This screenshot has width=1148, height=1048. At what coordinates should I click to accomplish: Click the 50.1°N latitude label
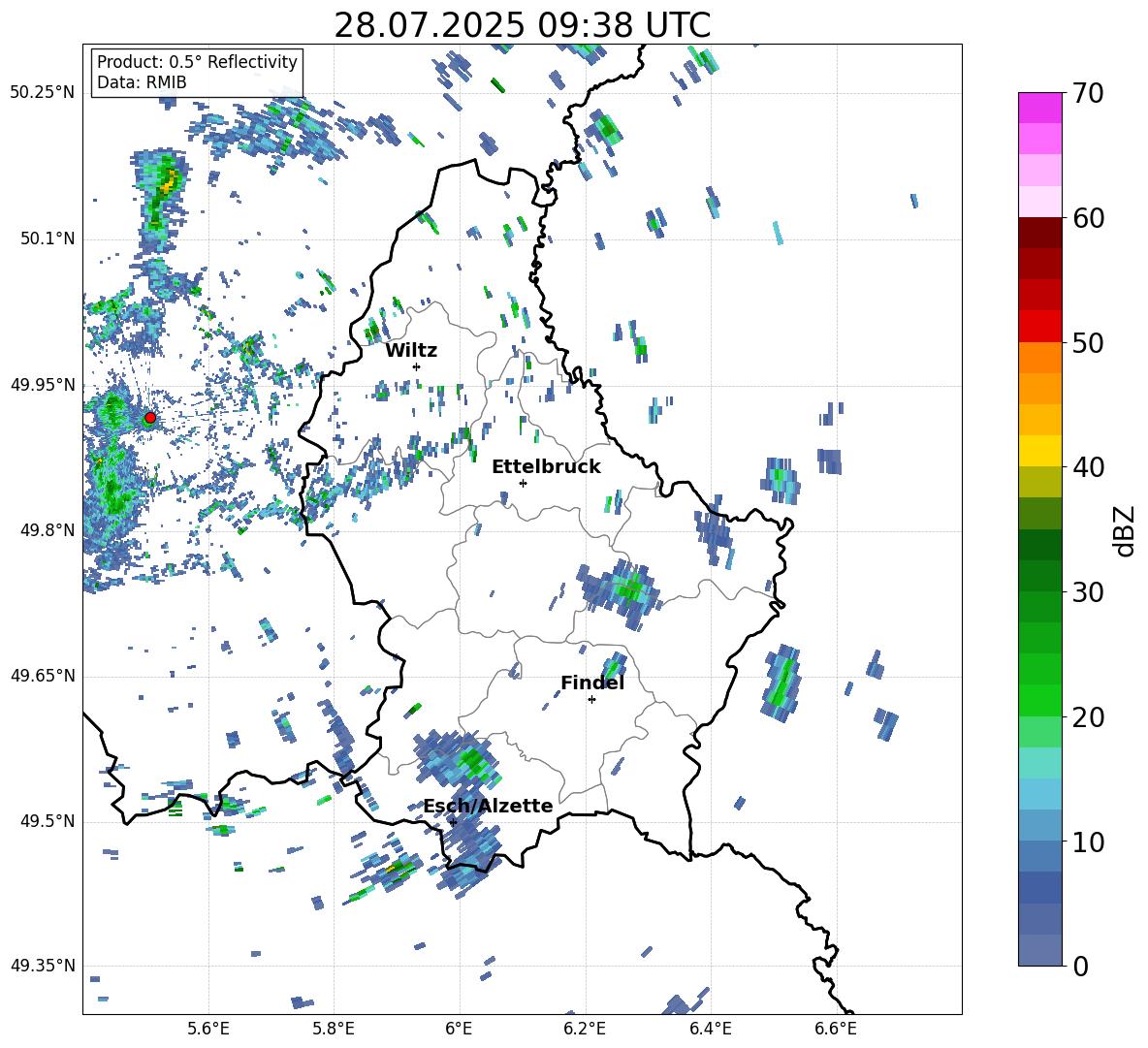click(x=47, y=238)
